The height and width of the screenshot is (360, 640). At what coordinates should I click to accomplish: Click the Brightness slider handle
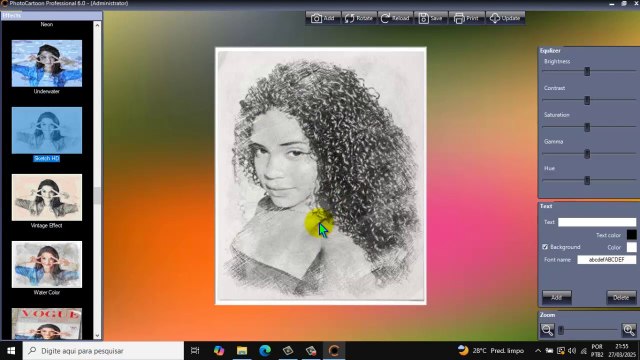587,71
